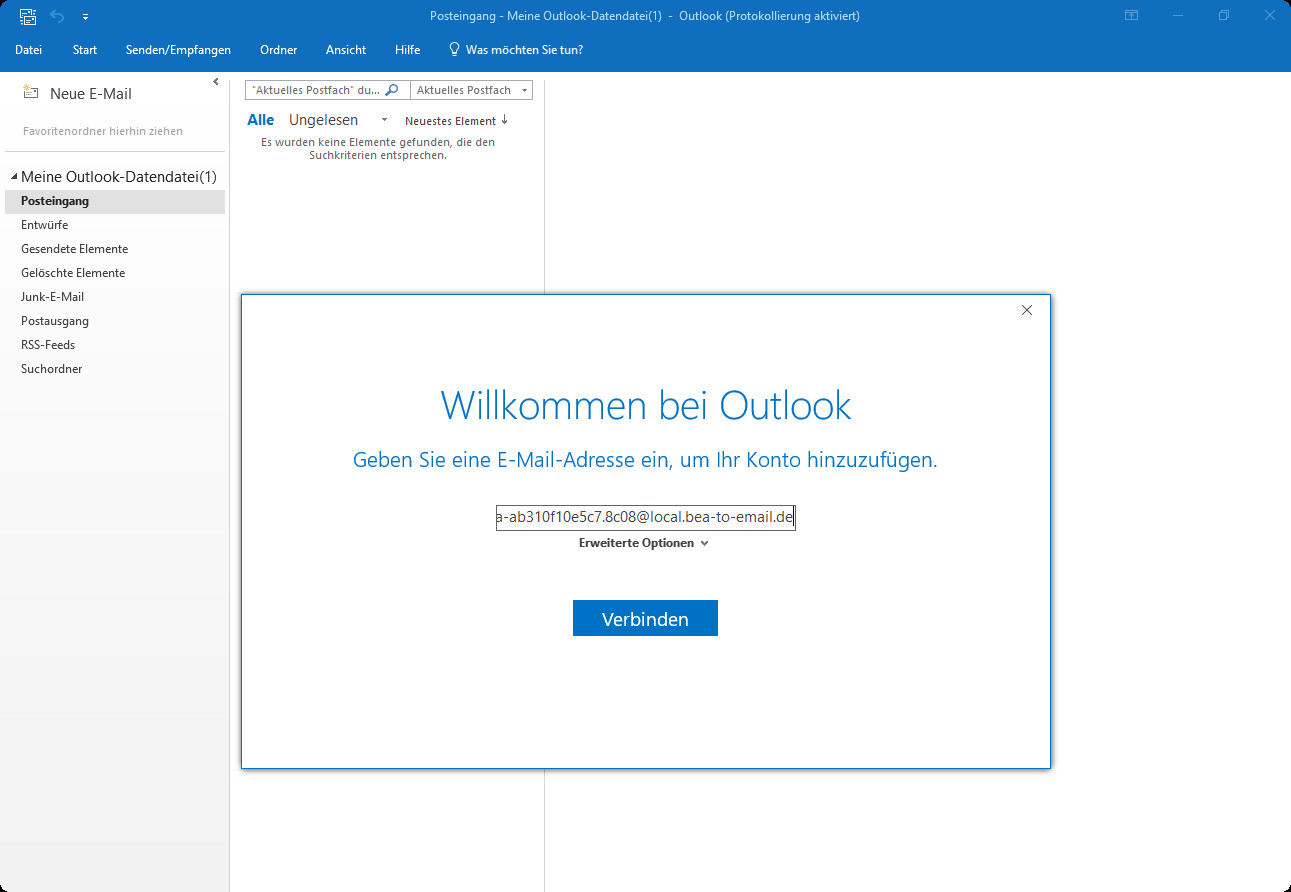Open the Senden/Empfangen tab
The width and height of the screenshot is (1291, 892).
pyautogui.click(x=178, y=50)
